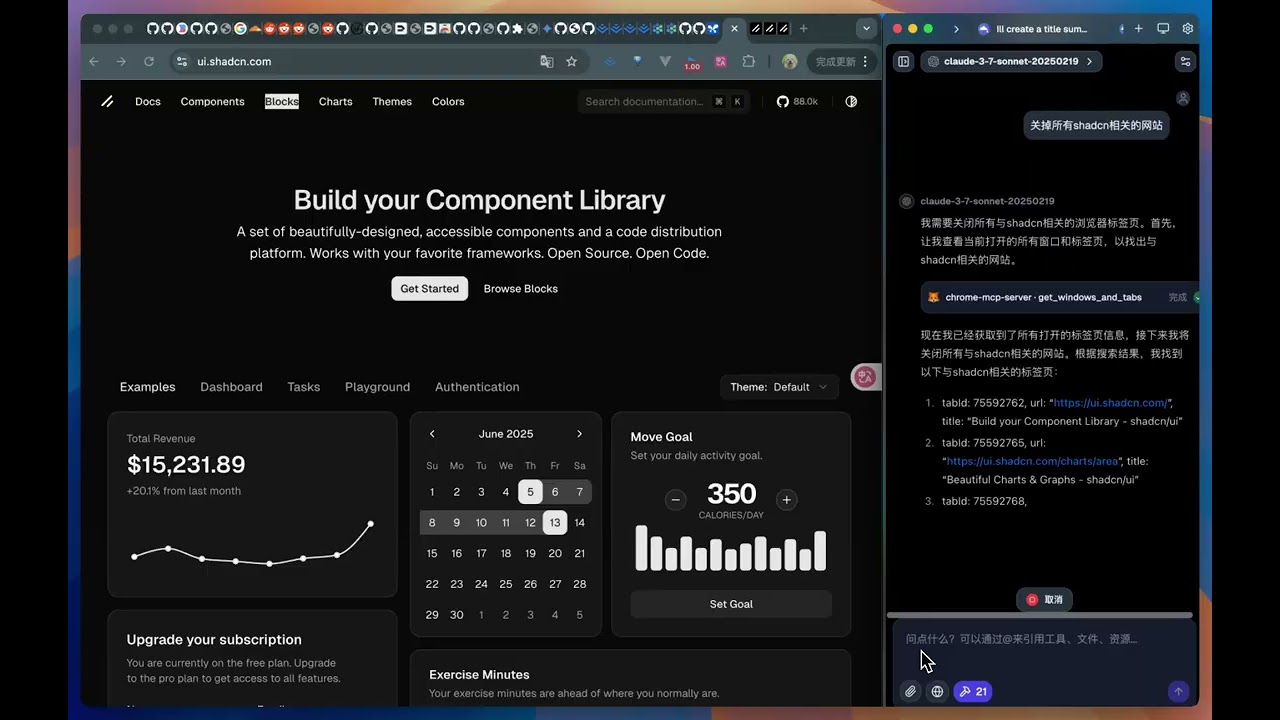Click the user avatar icon beside message
This screenshot has height=720, width=1280.
[1183, 98]
